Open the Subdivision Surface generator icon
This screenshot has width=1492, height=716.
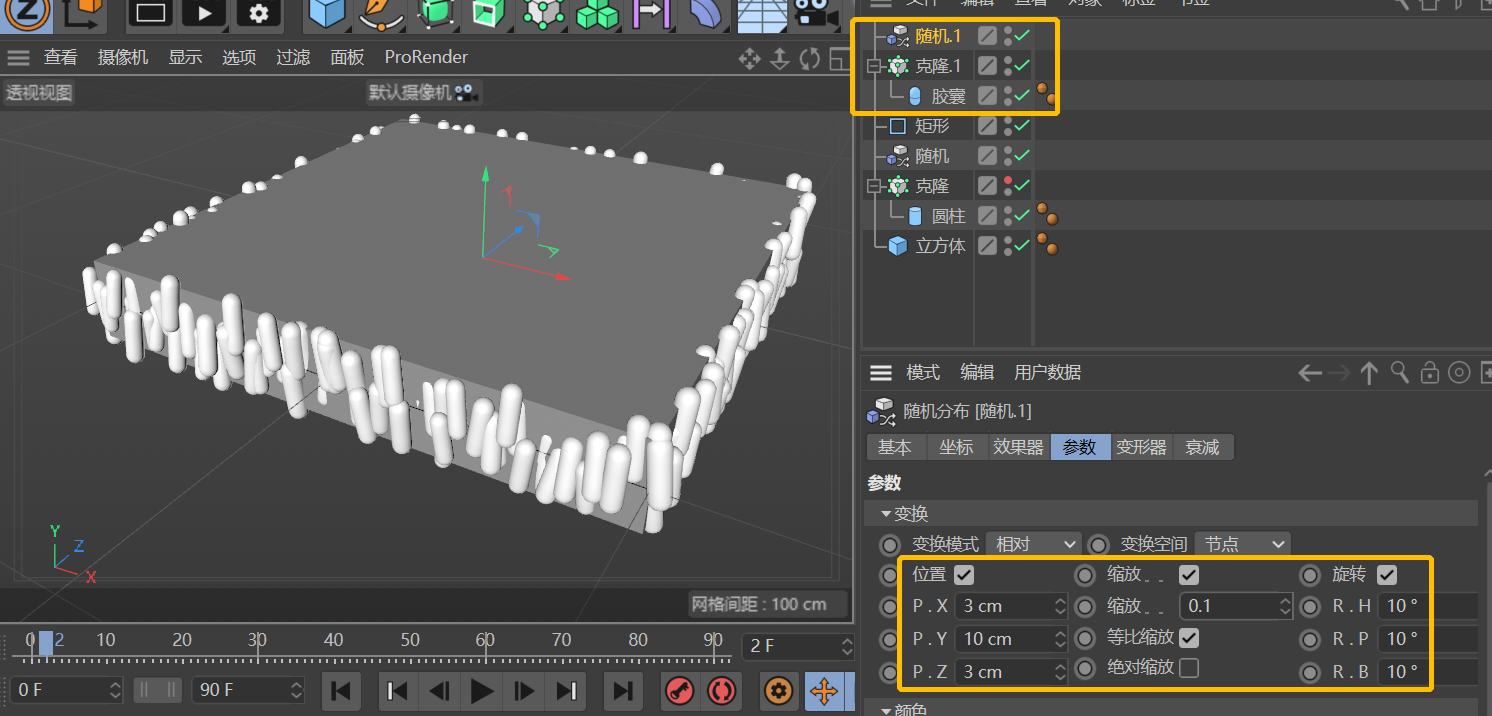[x=435, y=14]
